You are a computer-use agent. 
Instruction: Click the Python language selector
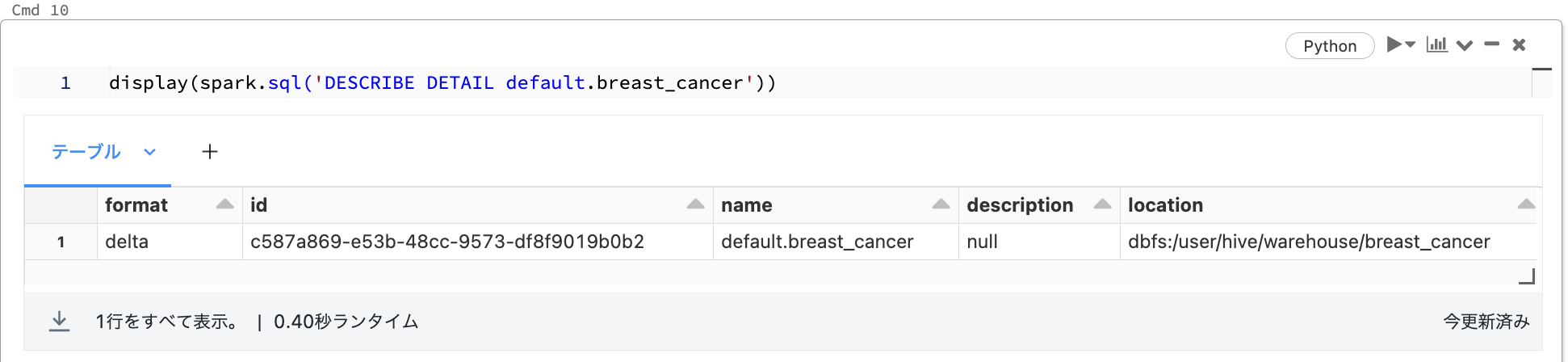(1329, 46)
